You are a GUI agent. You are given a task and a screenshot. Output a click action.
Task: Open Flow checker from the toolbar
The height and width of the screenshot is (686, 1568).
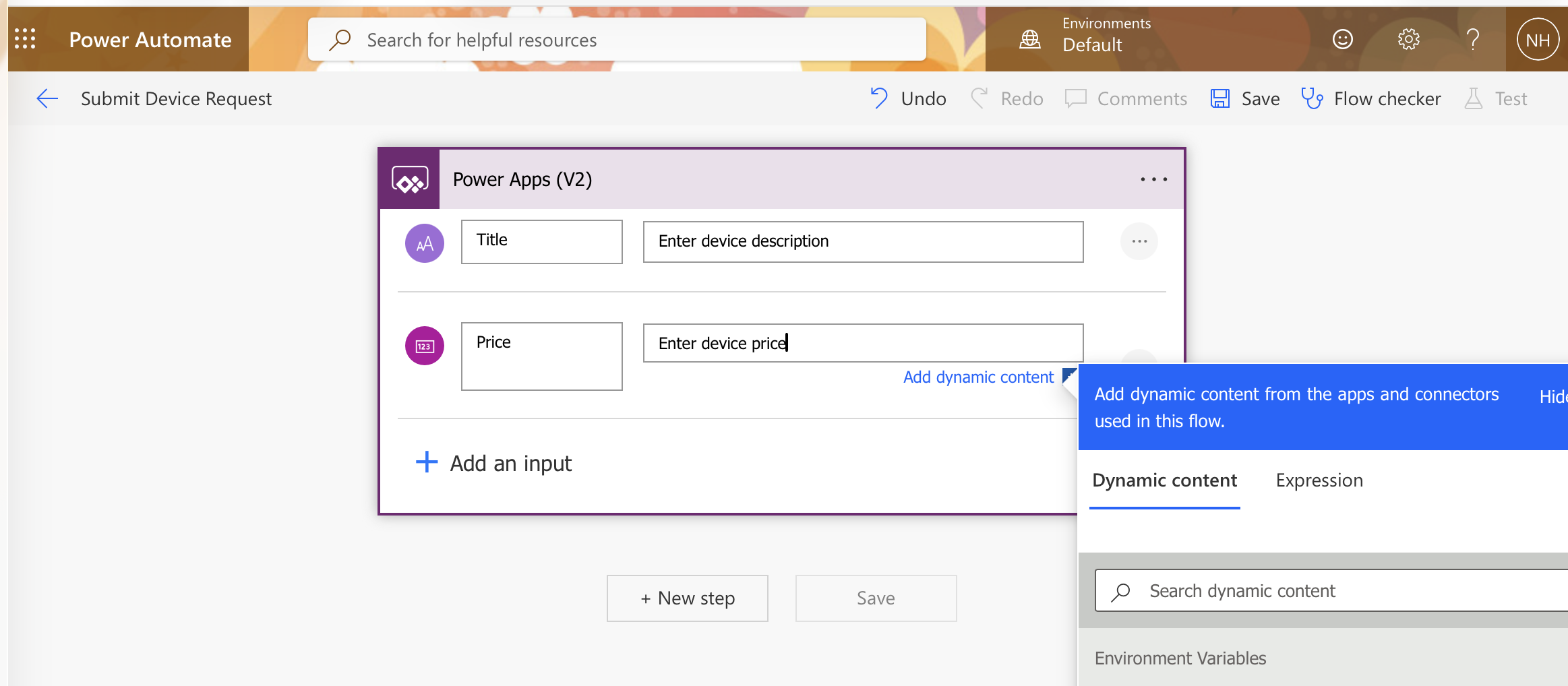(x=1387, y=98)
